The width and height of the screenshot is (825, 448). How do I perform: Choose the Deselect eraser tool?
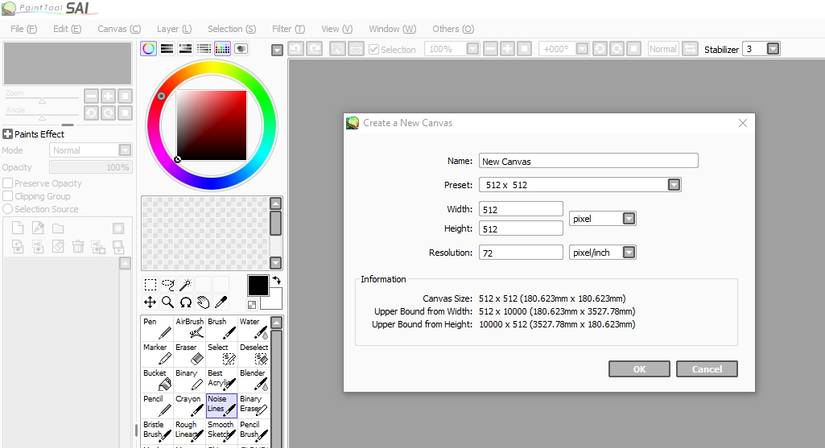(x=254, y=354)
